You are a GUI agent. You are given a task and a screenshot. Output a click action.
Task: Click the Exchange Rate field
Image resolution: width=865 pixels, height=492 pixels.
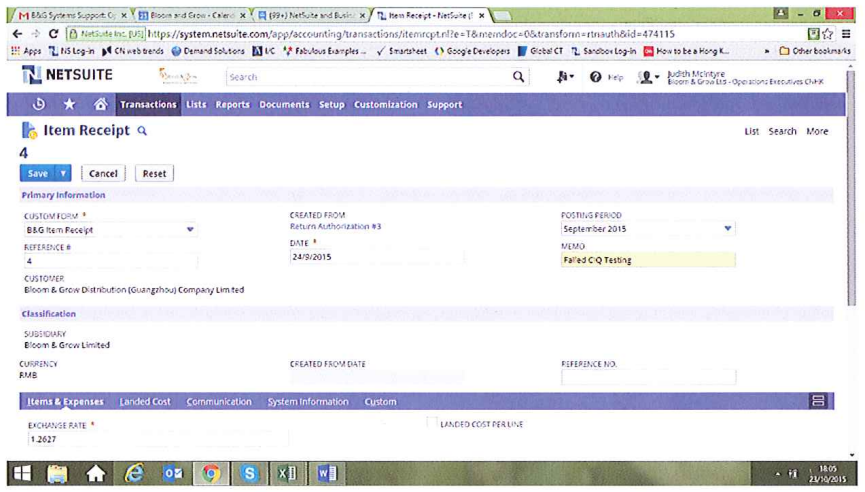(158, 439)
